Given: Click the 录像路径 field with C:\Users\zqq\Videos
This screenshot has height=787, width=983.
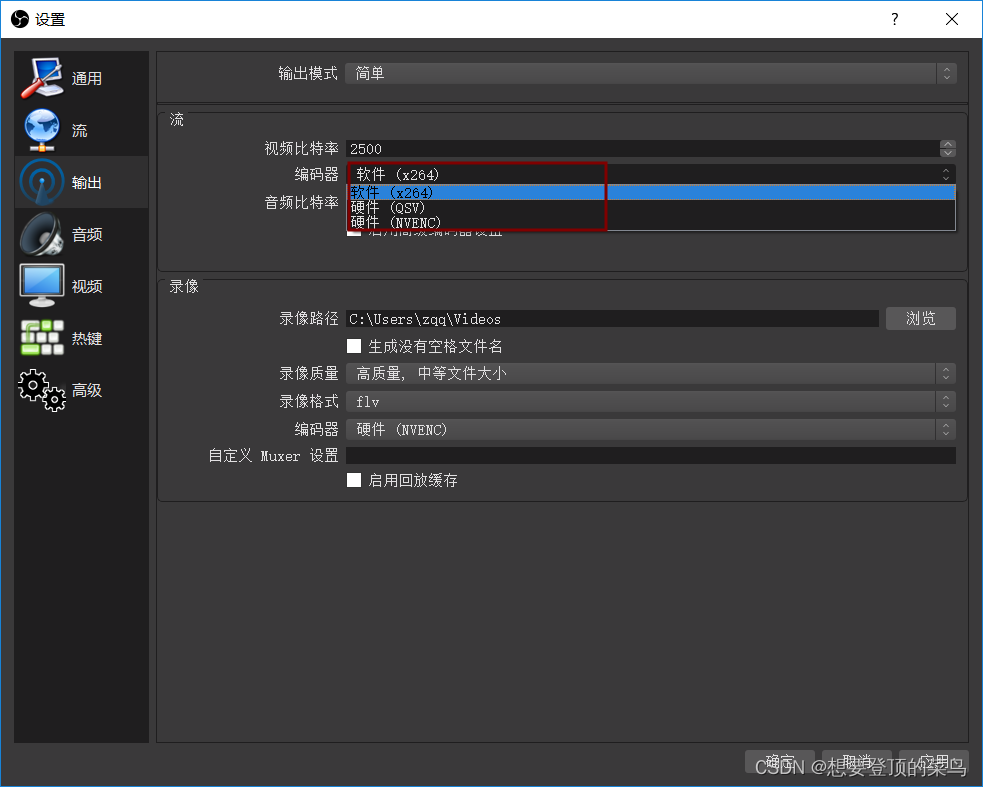Looking at the screenshot, I should click(612, 319).
